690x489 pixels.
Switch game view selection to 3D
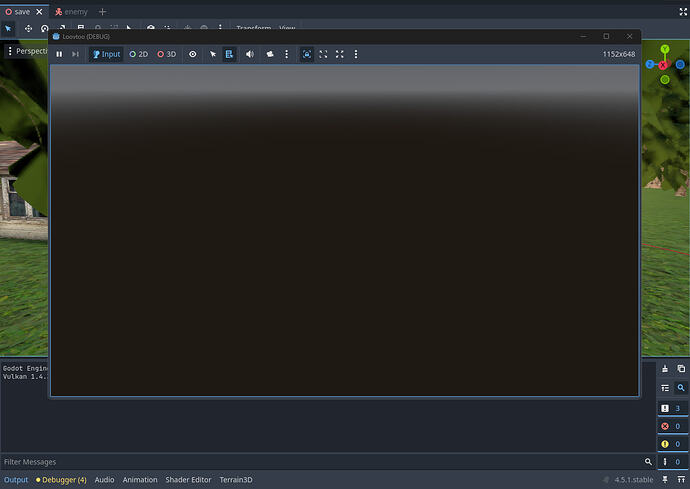coord(166,54)
